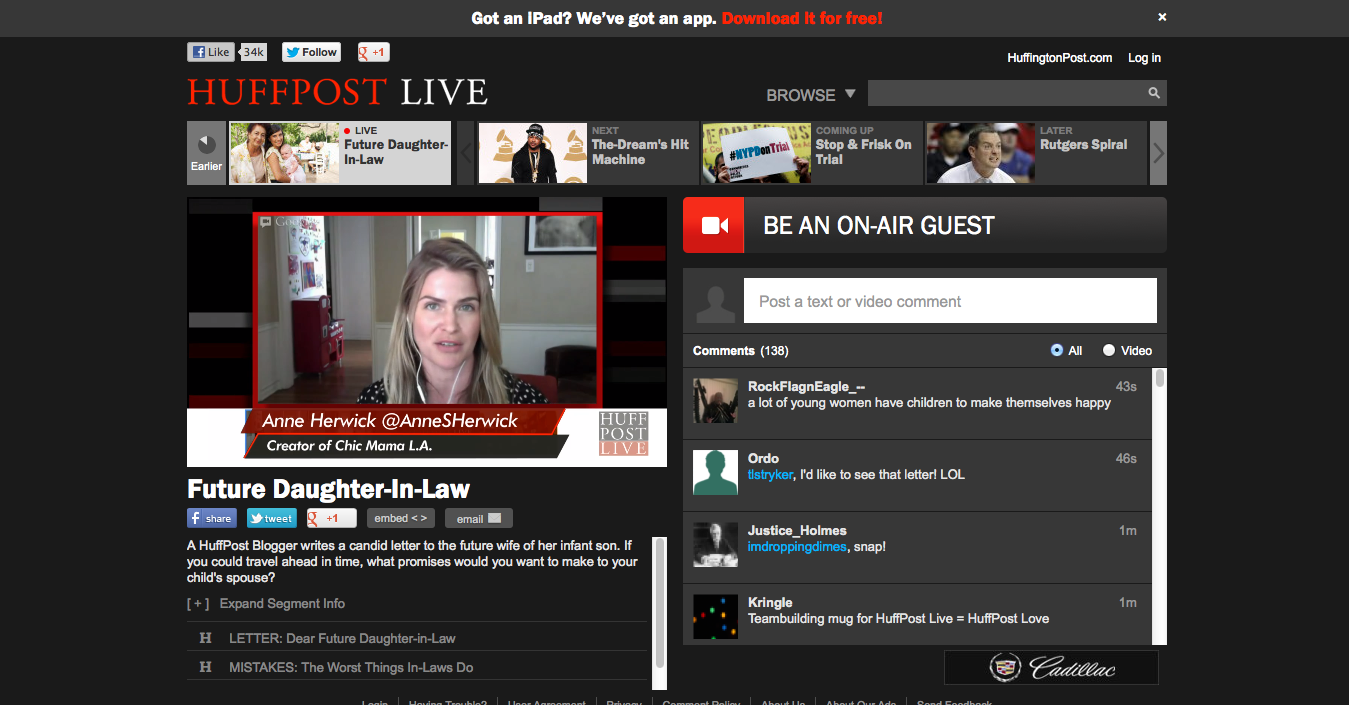Viewport: 1349px width, 705px height.
Task: Click the Google +1 button below title
Action: [332, 518]
